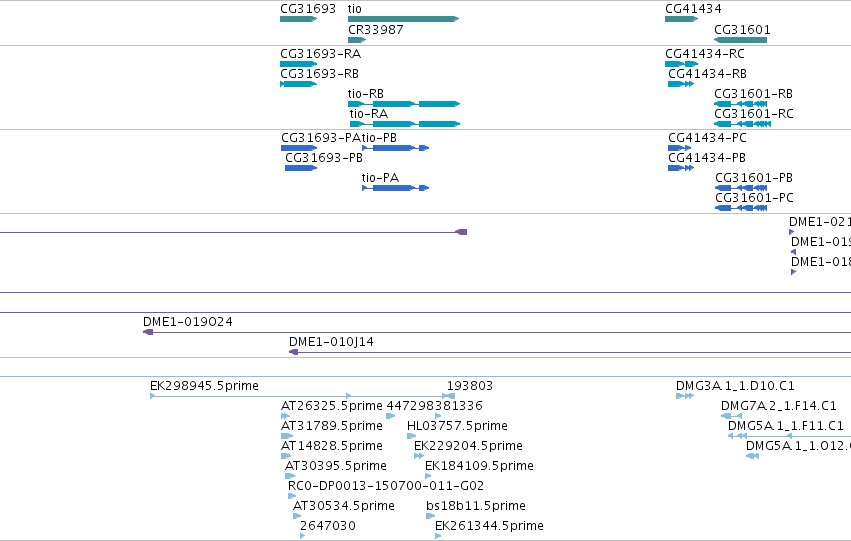This screenshot has width=851, height=541.
Task: Click the AT14828.5prime EST
Action: click(x=286, y=456)
